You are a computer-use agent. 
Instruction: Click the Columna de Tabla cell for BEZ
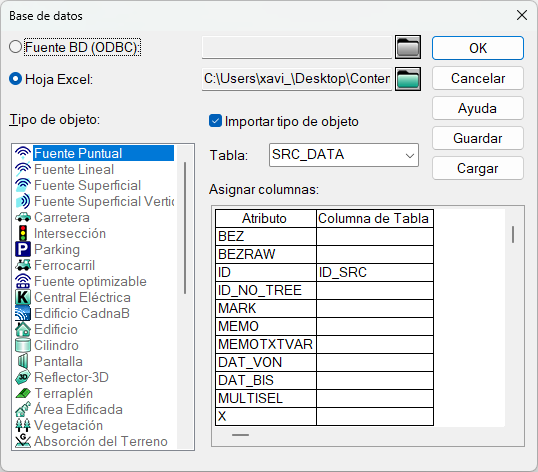375,236
